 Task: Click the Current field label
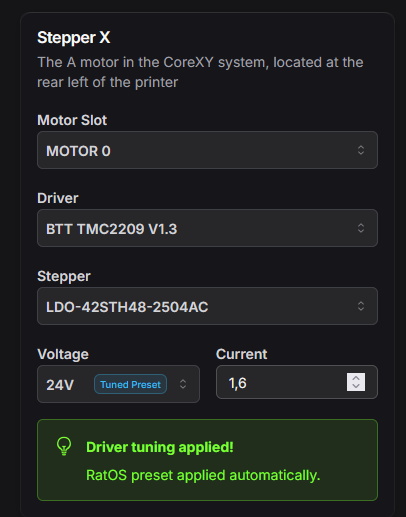(x=242, y=354)
